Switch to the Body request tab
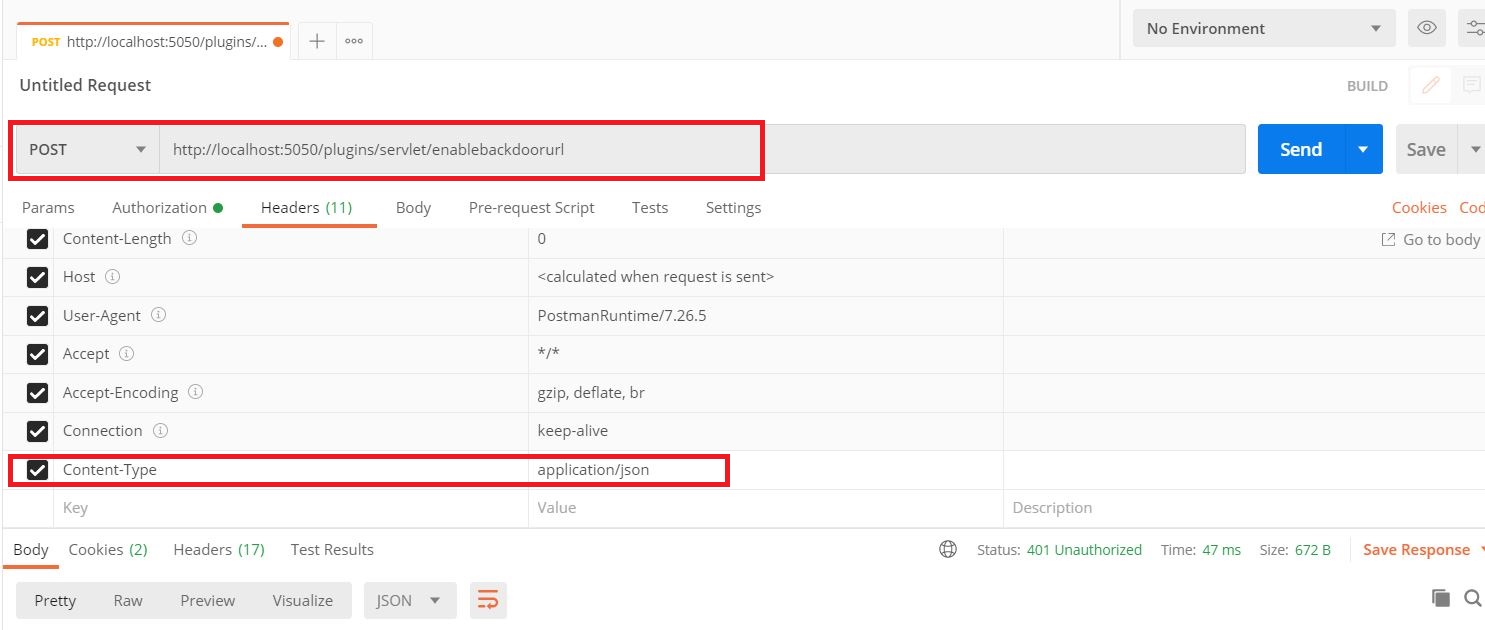Image resolution: width=1485 pixels, height=630 pixels. point(413,207)
